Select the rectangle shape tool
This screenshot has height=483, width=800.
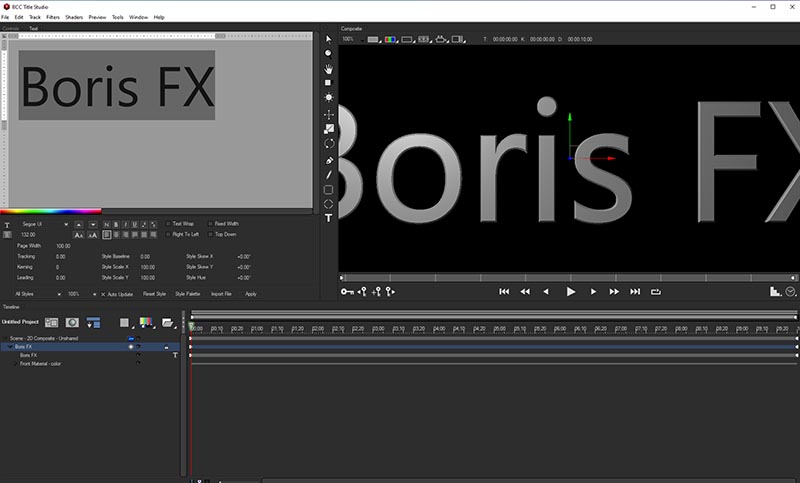329,190
